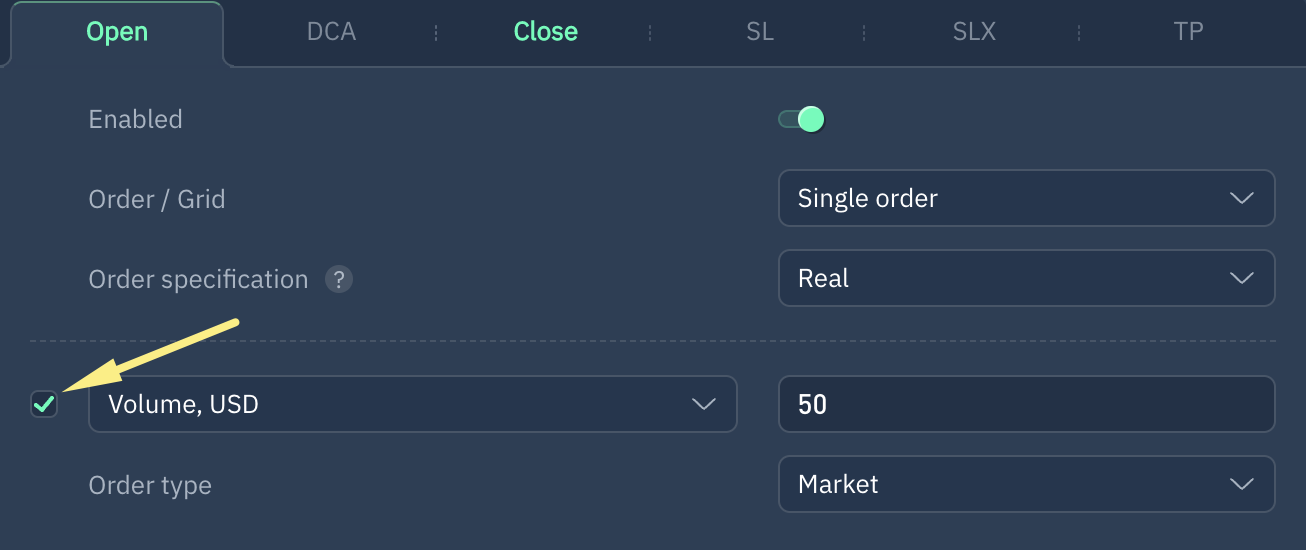The width and height of the screenshot is (1306, 550).
Task: Click the 'Order specification' label text
Action: click(x=198, y=279)
